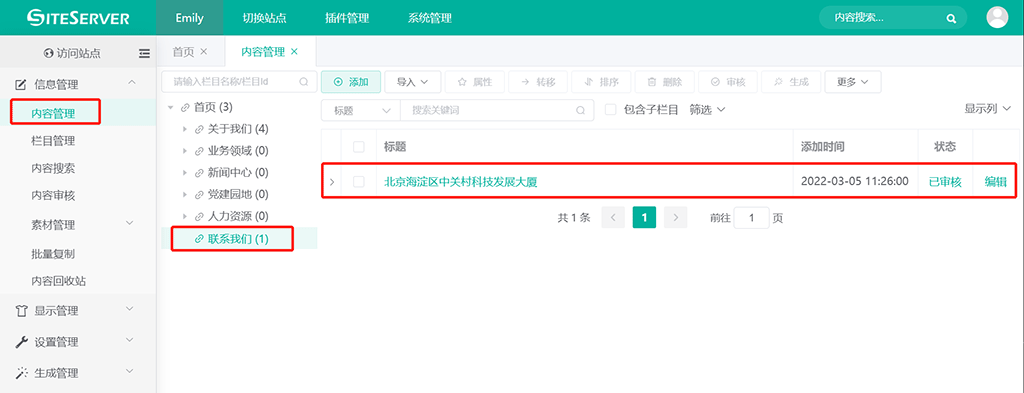
Task: Open the 北京海淀区中关村科技发展大厦 title link
Action: coord(460,182)
